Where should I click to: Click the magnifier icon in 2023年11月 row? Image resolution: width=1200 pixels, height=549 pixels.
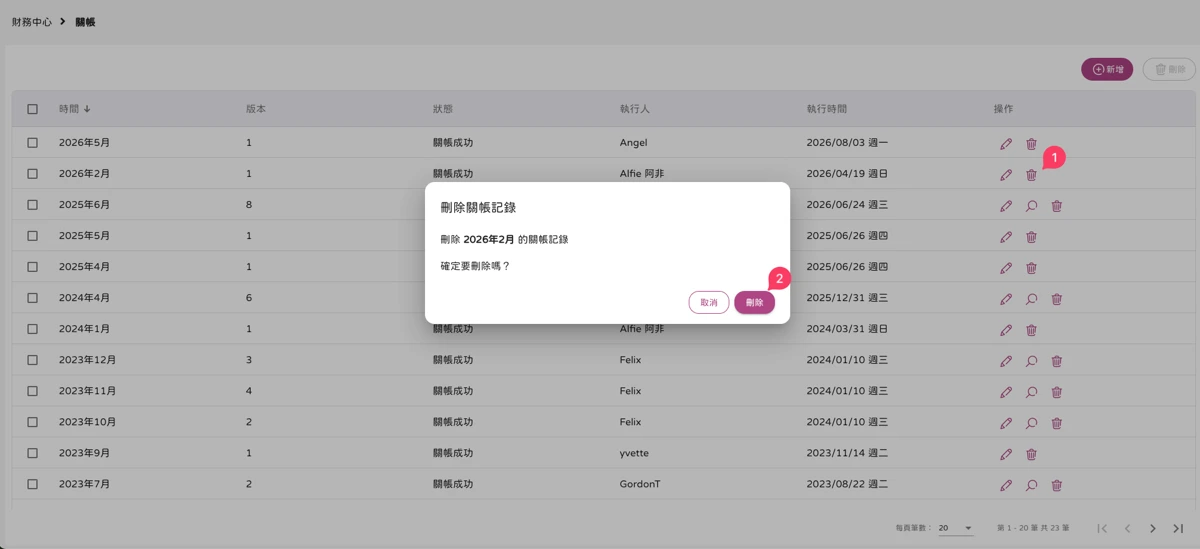1031,392
